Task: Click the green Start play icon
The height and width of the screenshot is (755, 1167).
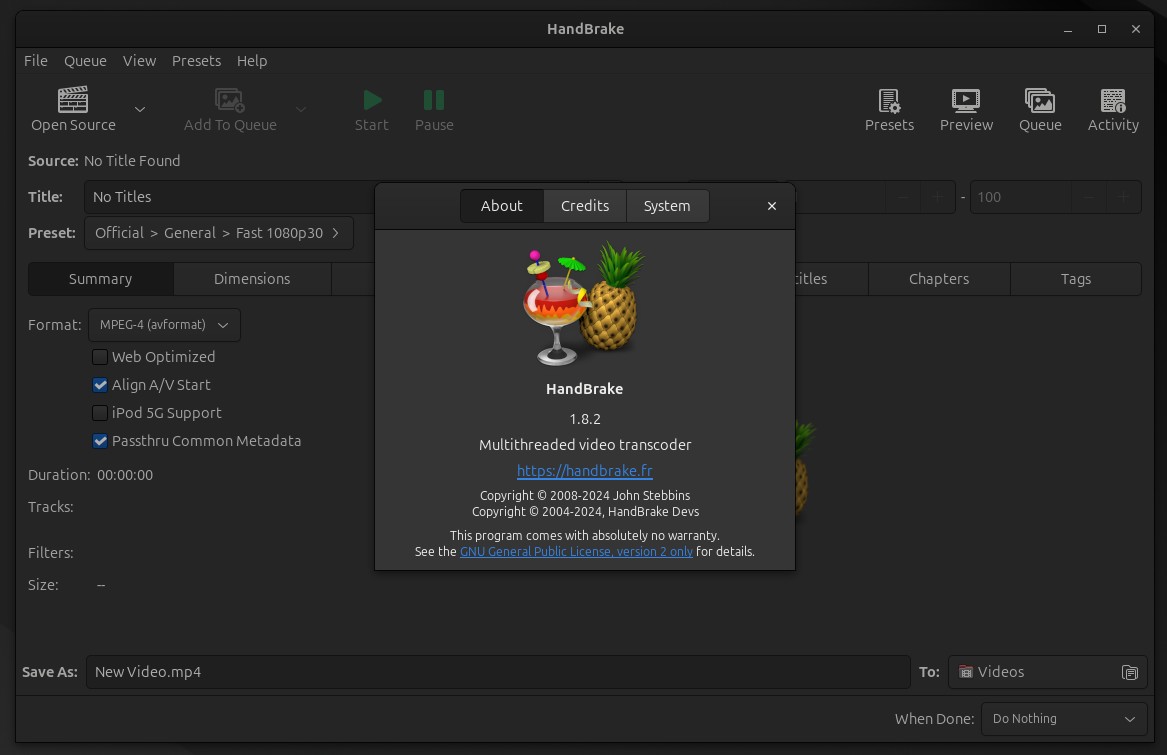Action: tap(371, 100)
